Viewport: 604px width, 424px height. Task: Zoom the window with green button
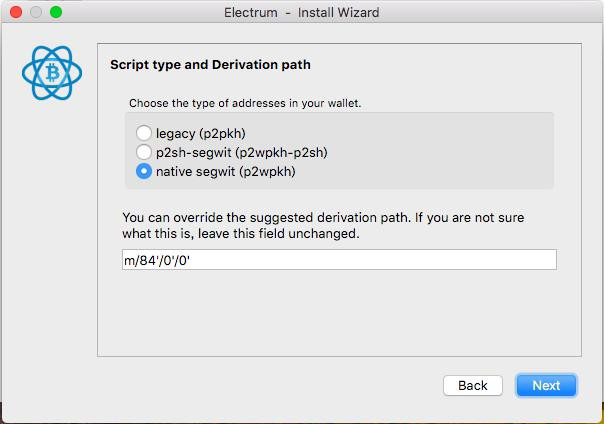56,12
